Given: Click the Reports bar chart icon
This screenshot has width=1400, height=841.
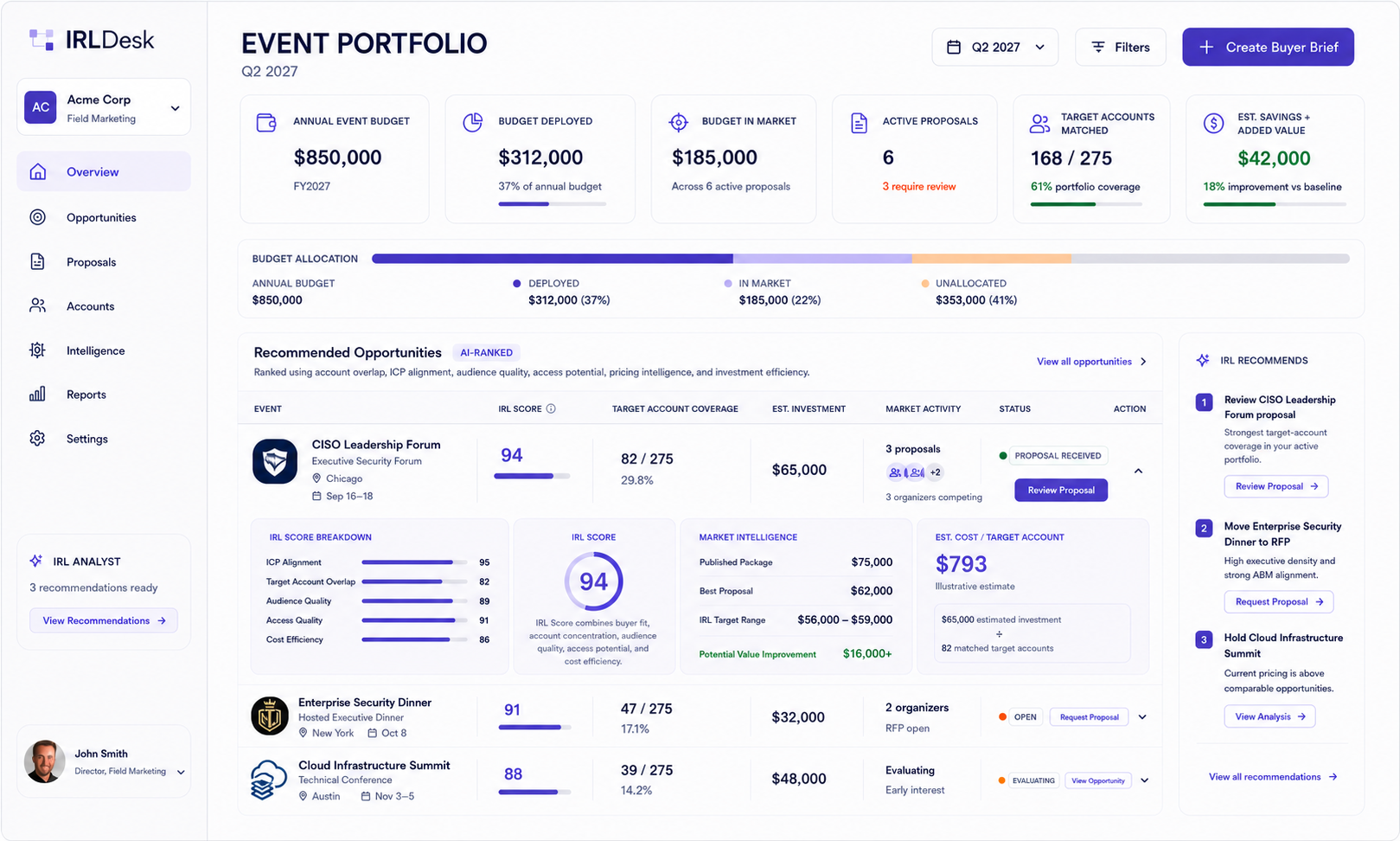Looking at the screenshot, I should point(38,394).
